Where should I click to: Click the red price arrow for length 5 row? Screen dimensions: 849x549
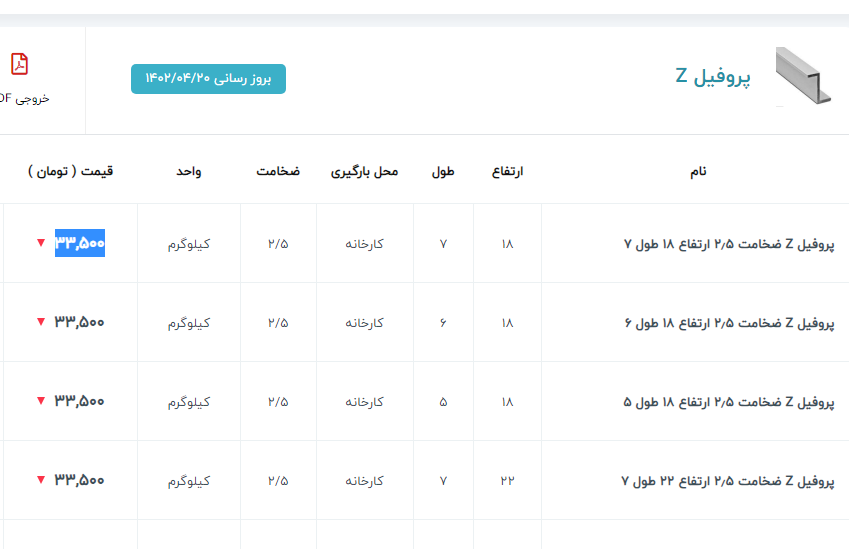41,401
